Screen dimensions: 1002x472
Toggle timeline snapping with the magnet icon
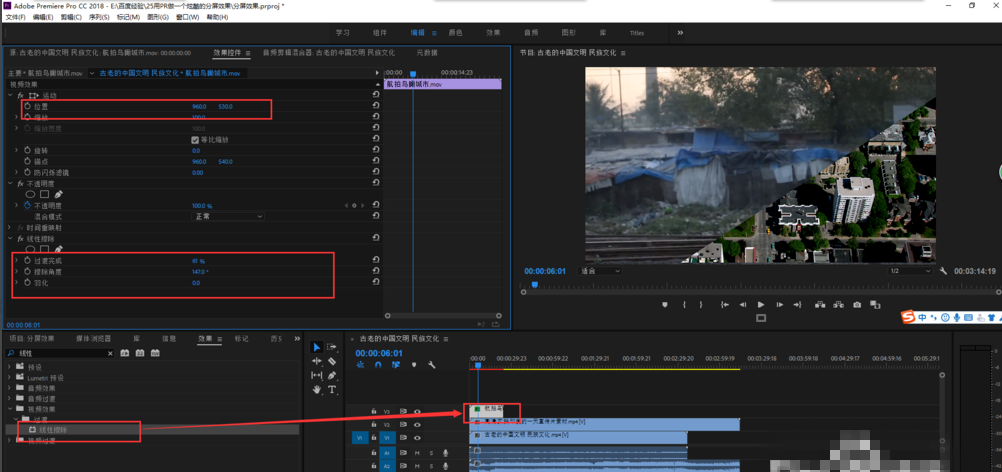(378, 365)
